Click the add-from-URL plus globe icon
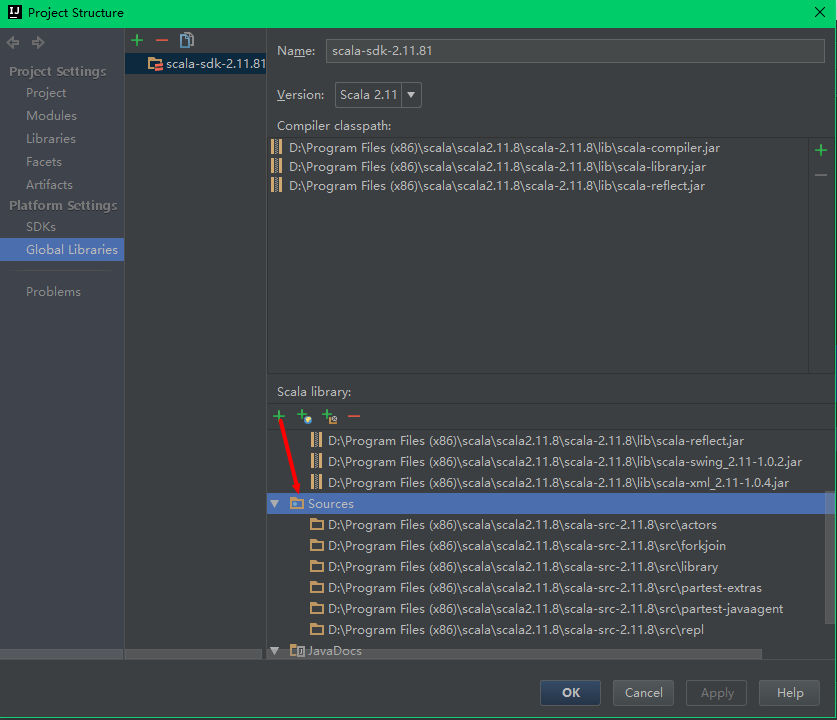Image resolution: width=837 pixels, height=720 pixels. 304,416
